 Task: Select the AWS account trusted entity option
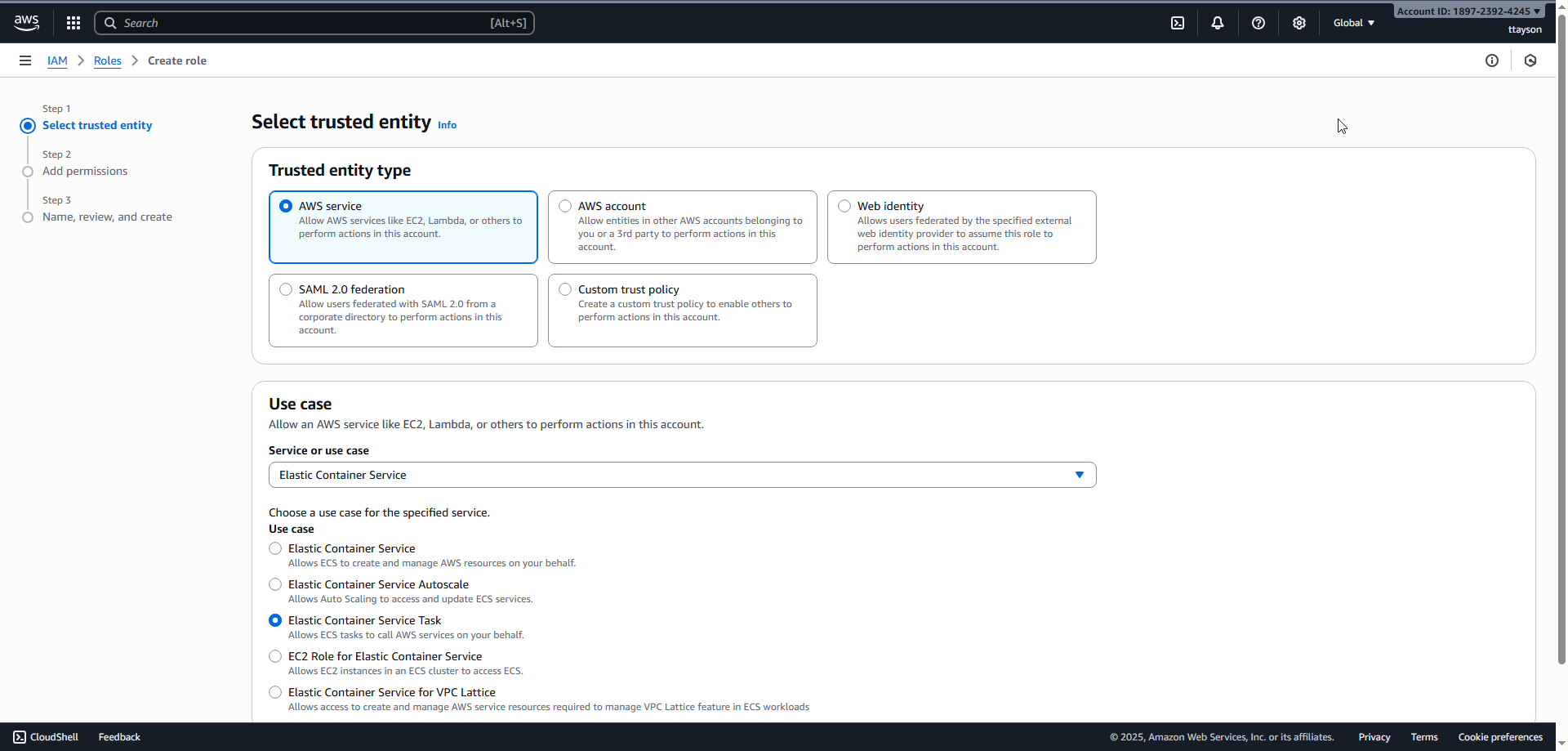point(565,206)
